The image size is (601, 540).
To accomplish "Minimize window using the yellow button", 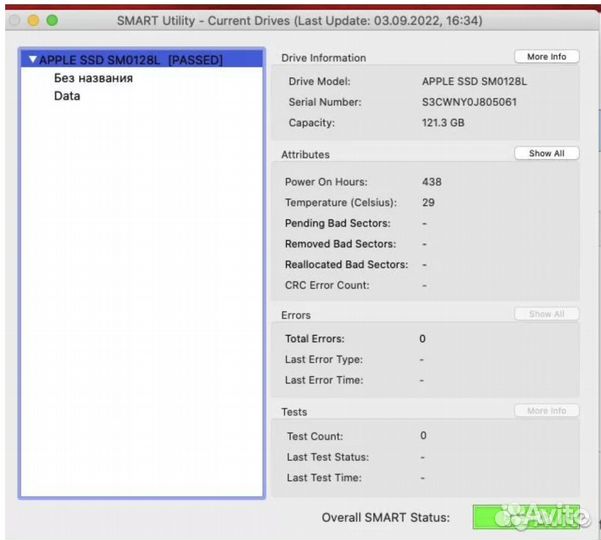I will tap(33, 20).
